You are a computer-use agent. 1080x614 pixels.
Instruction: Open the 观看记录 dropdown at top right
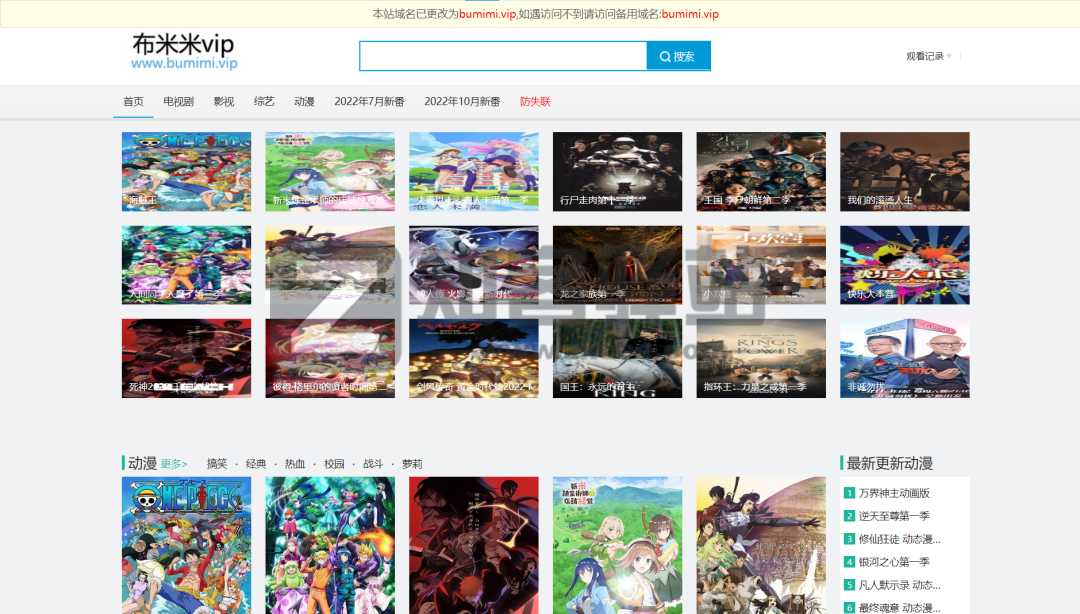pos(924,56)
